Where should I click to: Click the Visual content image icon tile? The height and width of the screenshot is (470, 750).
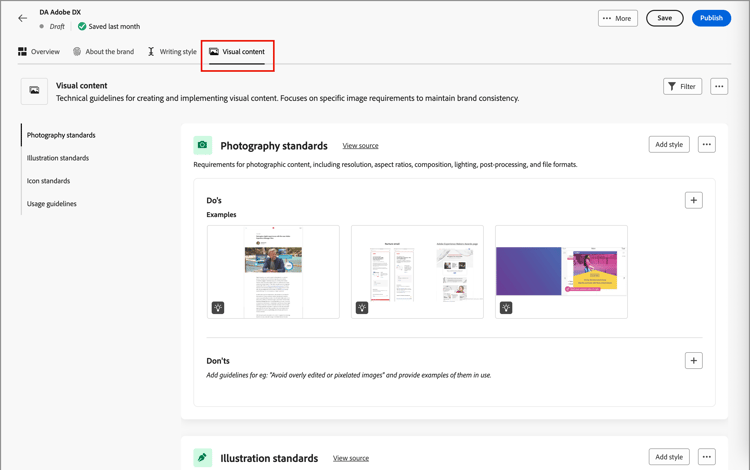34,91
